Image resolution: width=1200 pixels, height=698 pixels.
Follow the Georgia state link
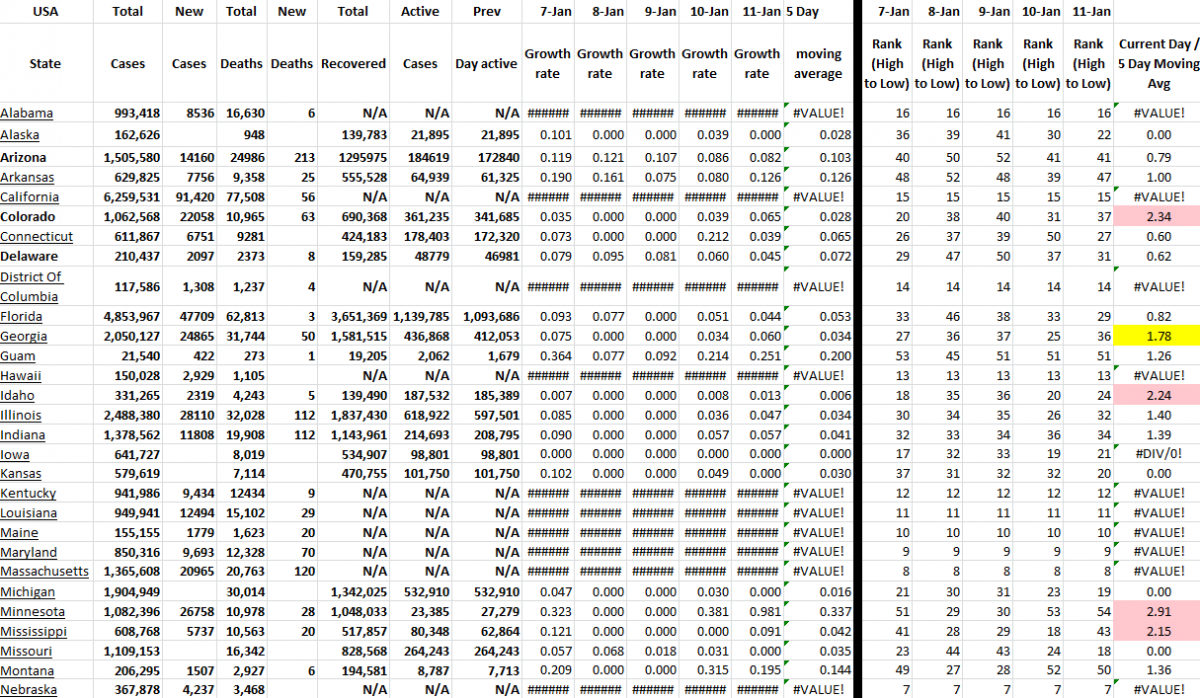point(25,337)
